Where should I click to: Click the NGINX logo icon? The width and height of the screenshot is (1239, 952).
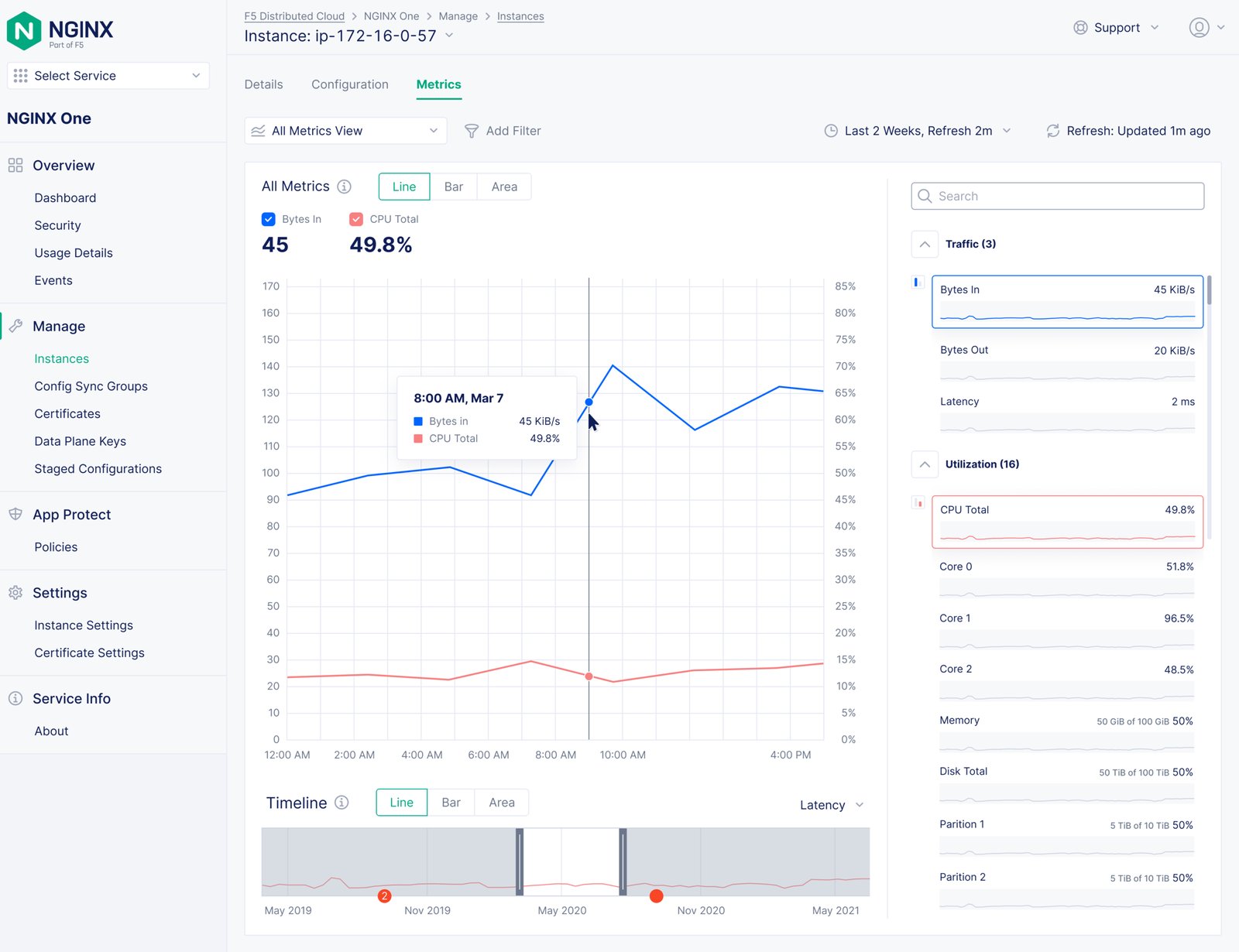click(x=24, y=31)
